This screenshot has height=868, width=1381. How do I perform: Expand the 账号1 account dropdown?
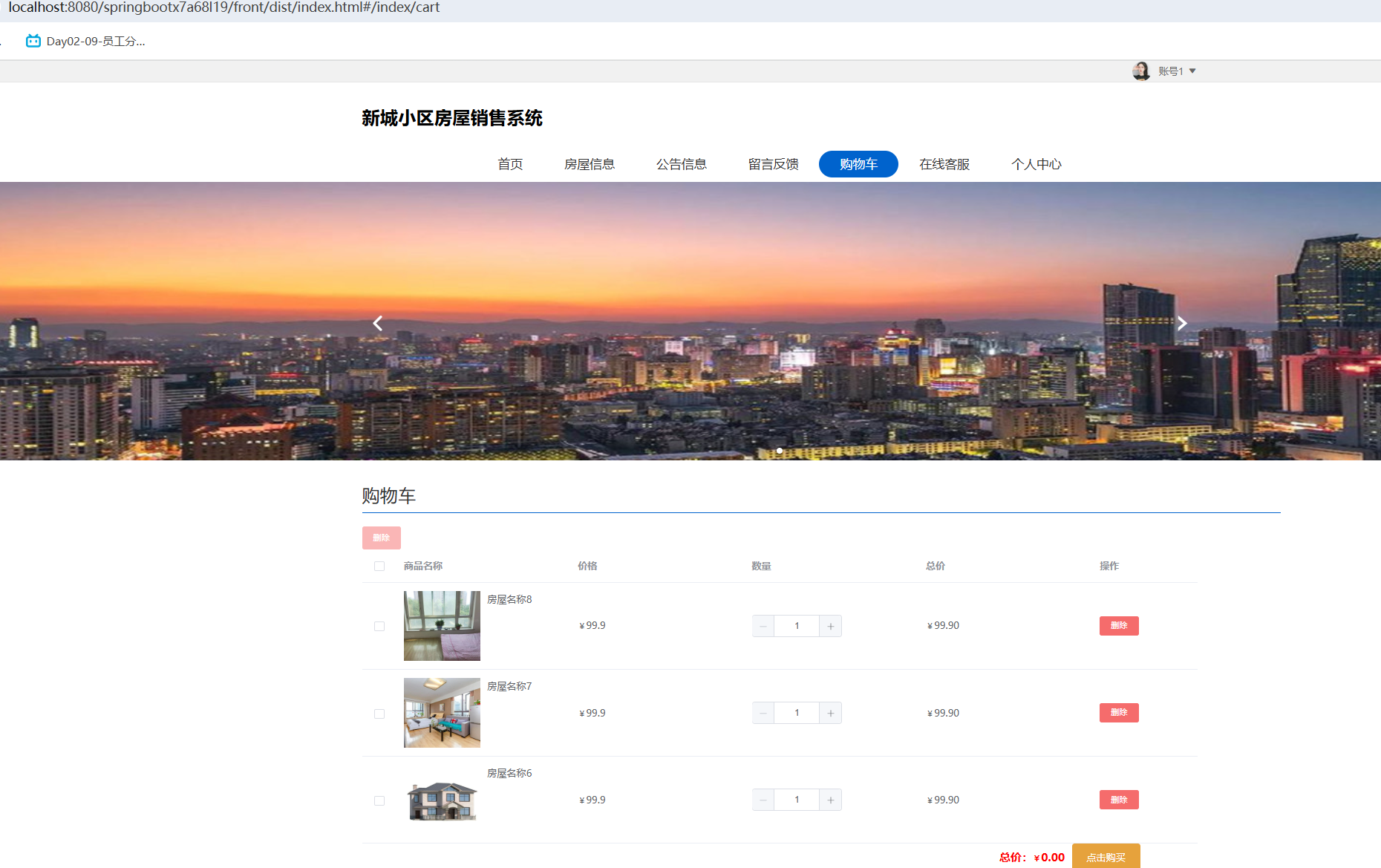click(x=1177, y=71)
